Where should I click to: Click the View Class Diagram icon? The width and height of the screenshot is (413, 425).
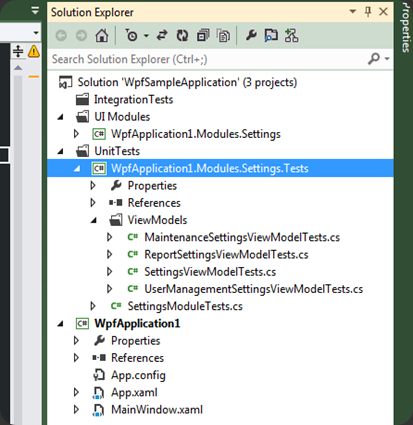pyautogui.click(x=291, y=35)
